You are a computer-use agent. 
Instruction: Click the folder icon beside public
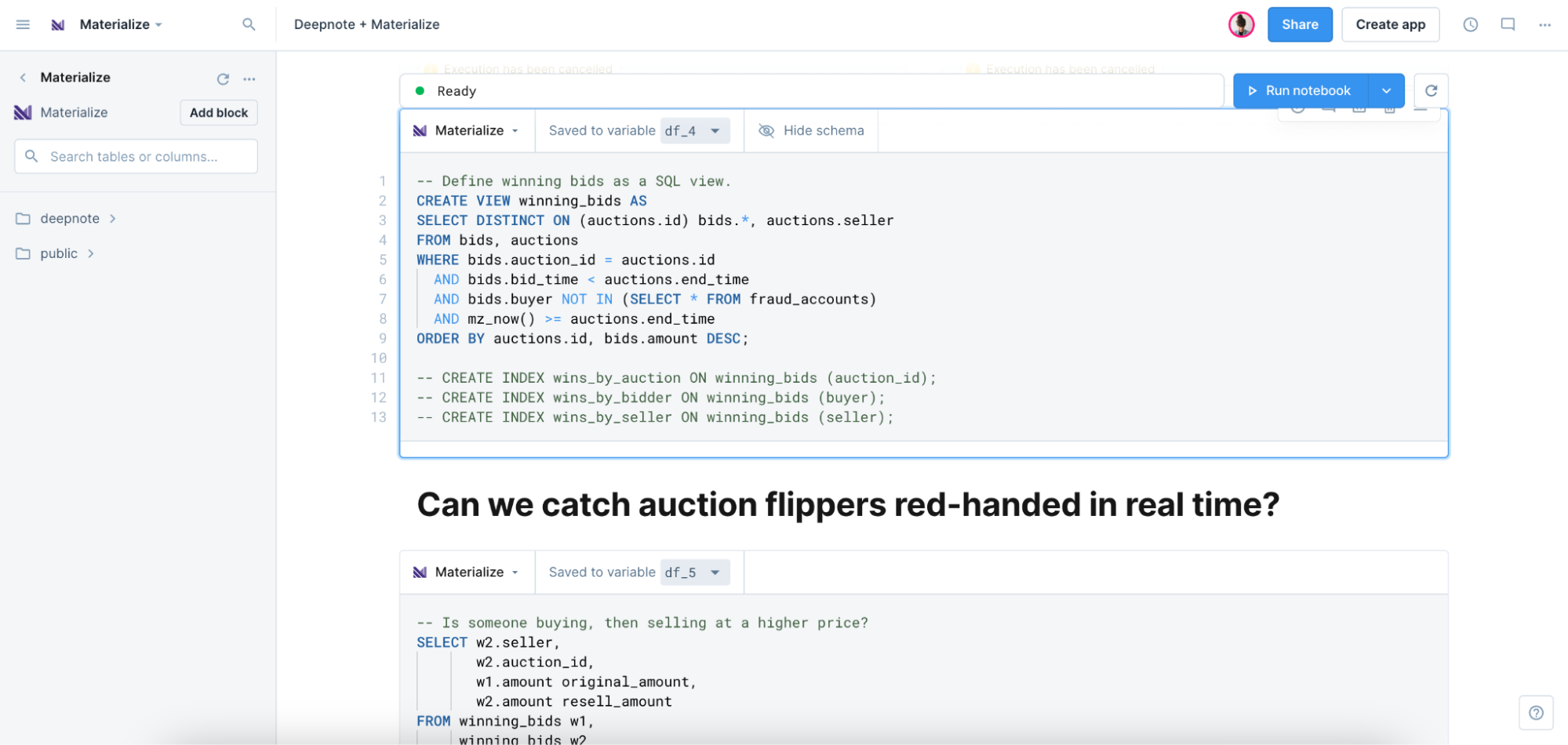(23, 253)
